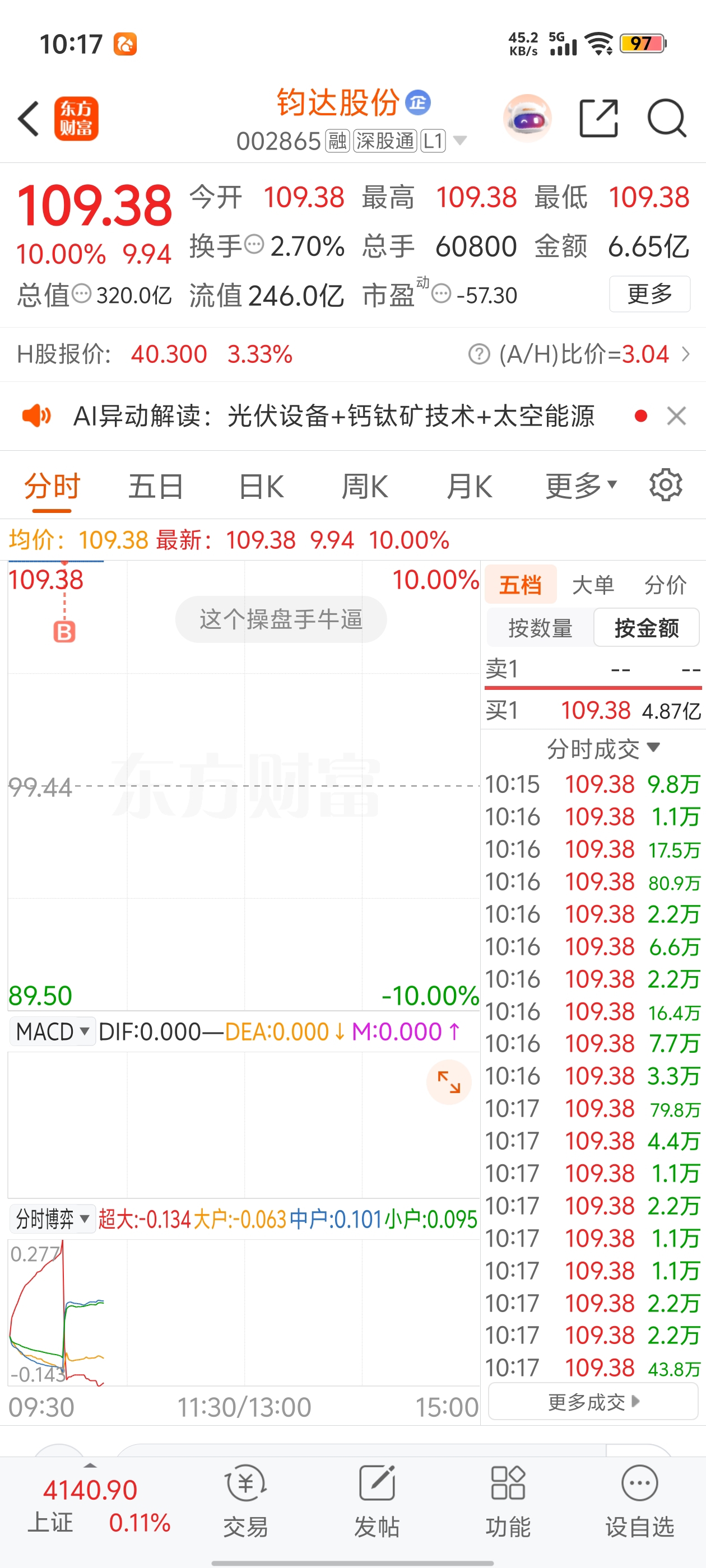The height and width of the screenshot is (1568, 706).
Task: Open AI异动解读 news text
Action: click(x=334, y=416)
